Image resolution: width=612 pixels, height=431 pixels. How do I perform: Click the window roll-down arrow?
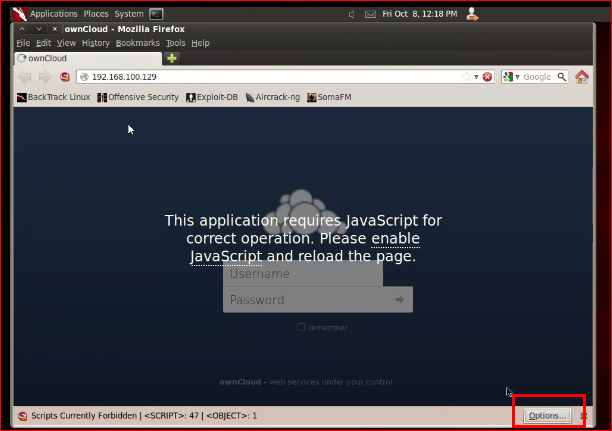click(x=39, y=29)
